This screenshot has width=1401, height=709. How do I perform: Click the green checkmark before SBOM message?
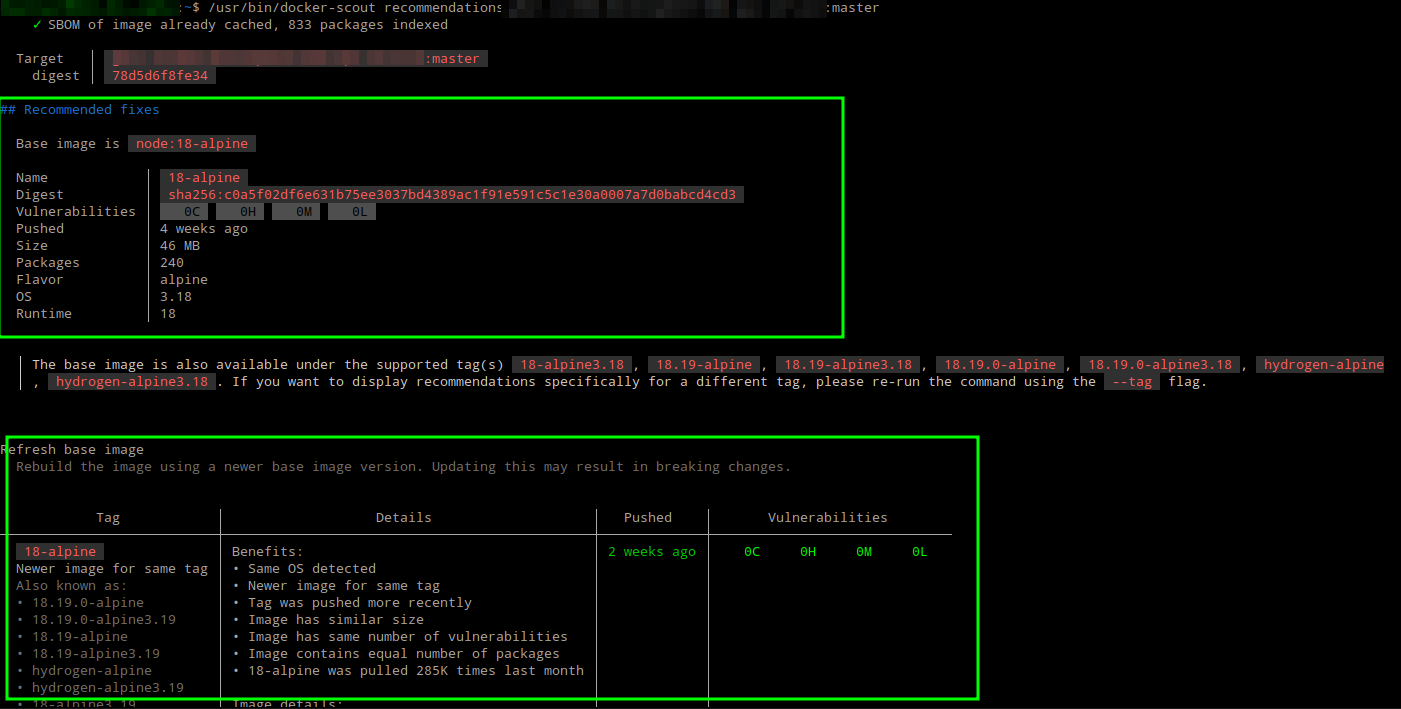[37, 25]
